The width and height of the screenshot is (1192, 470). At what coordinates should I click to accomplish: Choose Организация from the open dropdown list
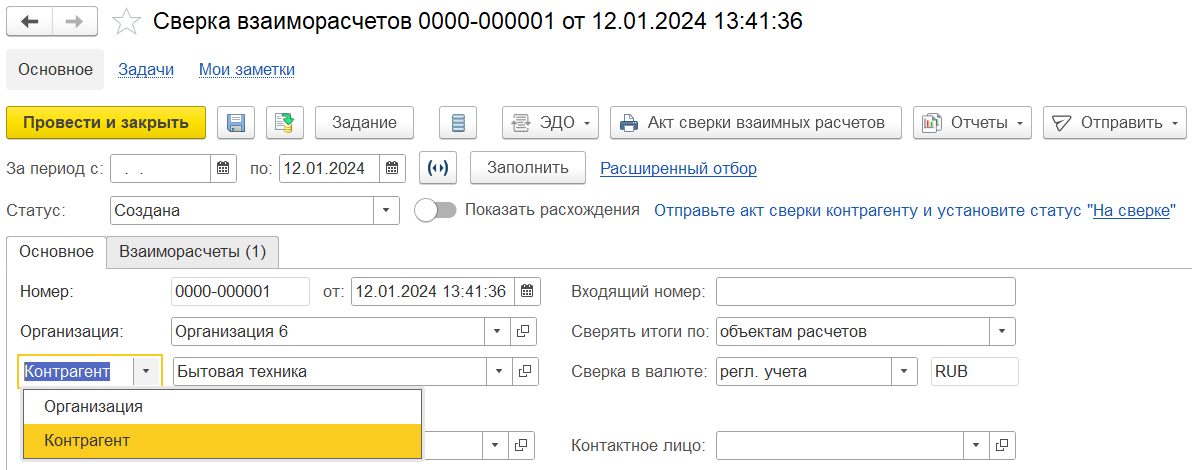94,407
